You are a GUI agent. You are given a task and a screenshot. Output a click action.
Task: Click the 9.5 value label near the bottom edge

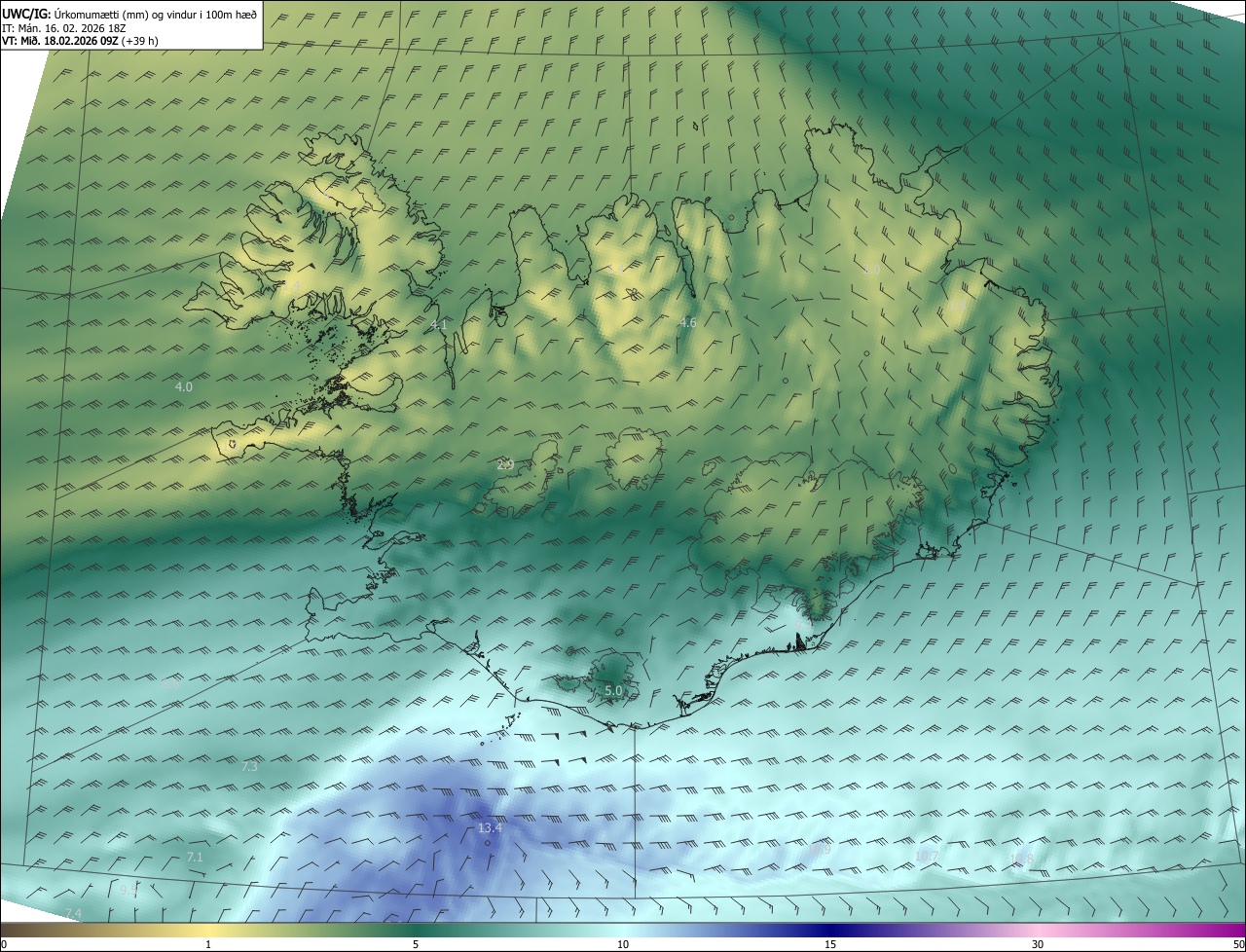tap(128, 891)
